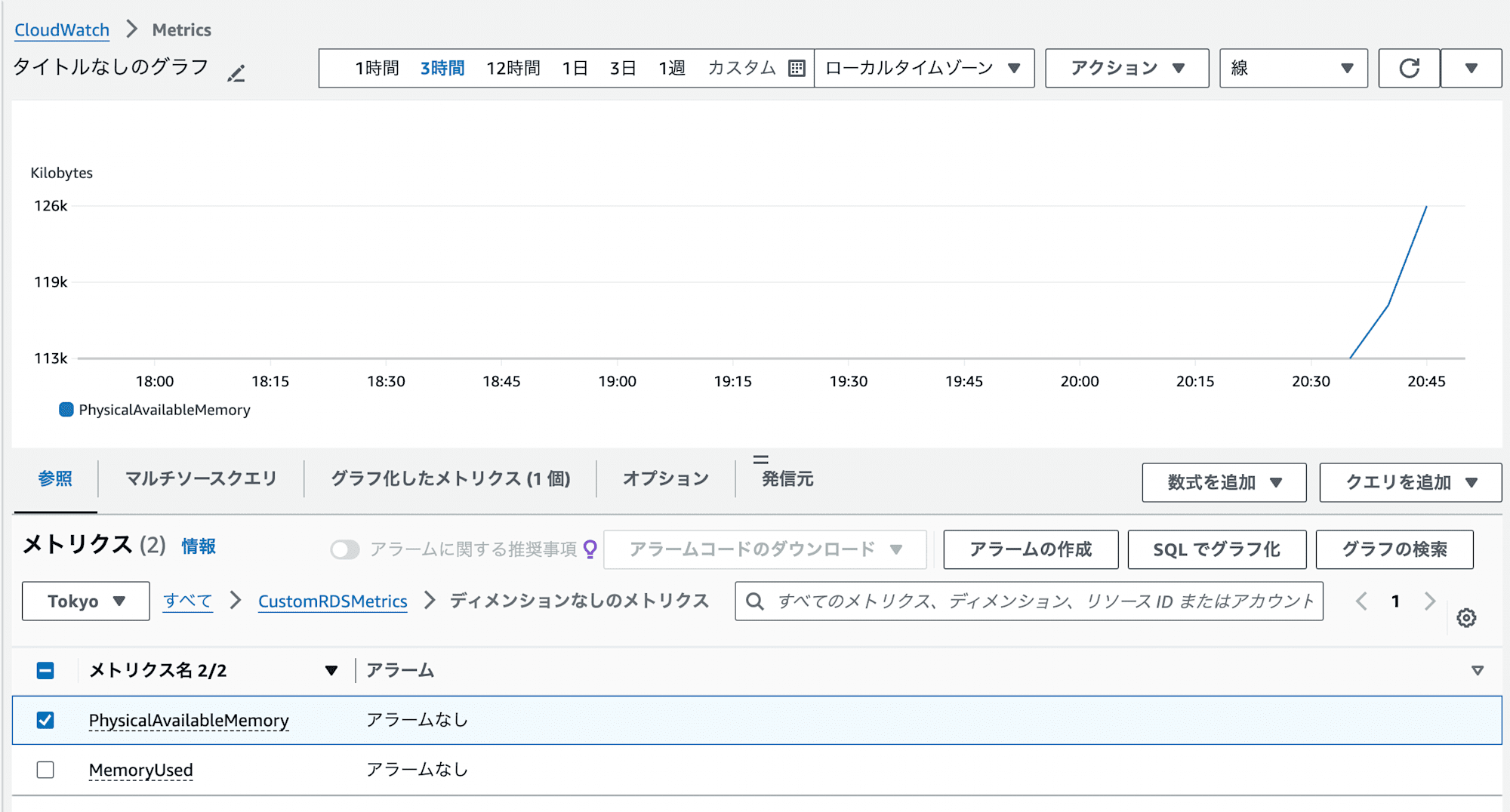The width and height of the screenshot is (1510, 812).
Task: Switch to マルチソースクエリ tab
Action: (201, 478)
